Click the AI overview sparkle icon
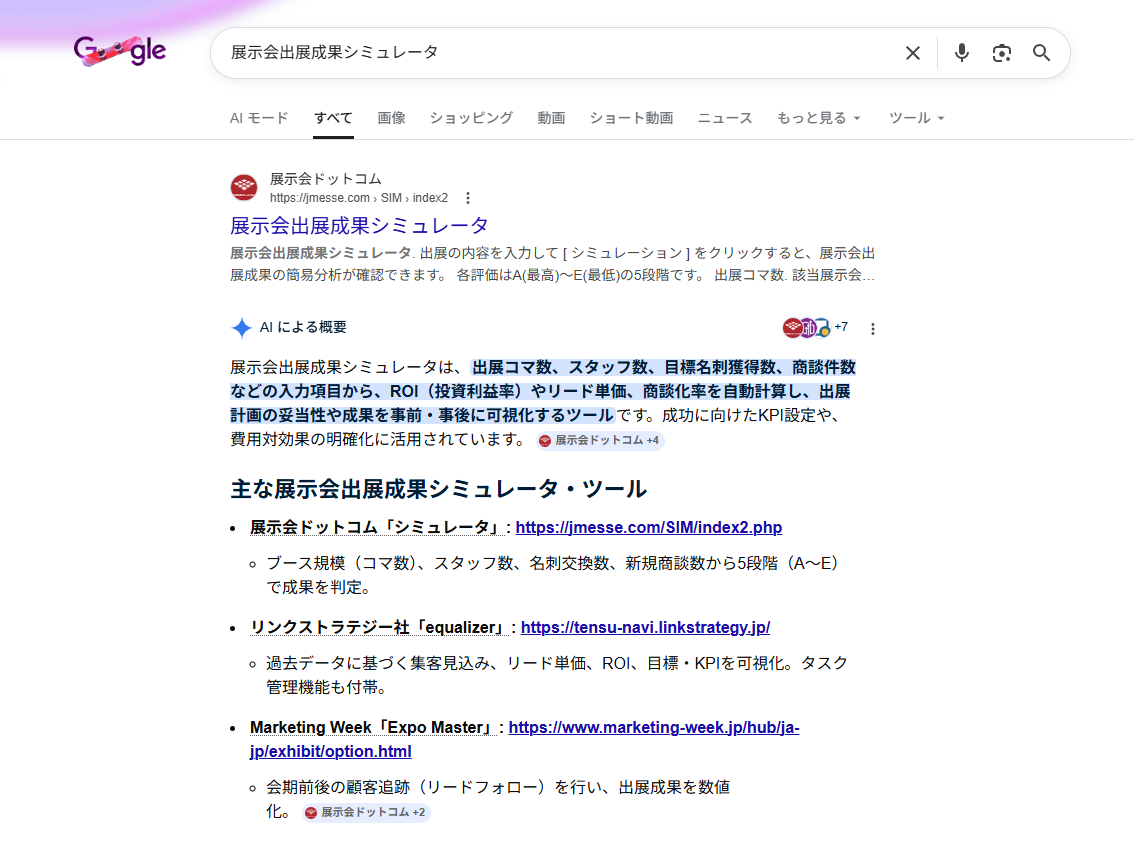This screenshot has height=842, width=1134. (242, 328)
